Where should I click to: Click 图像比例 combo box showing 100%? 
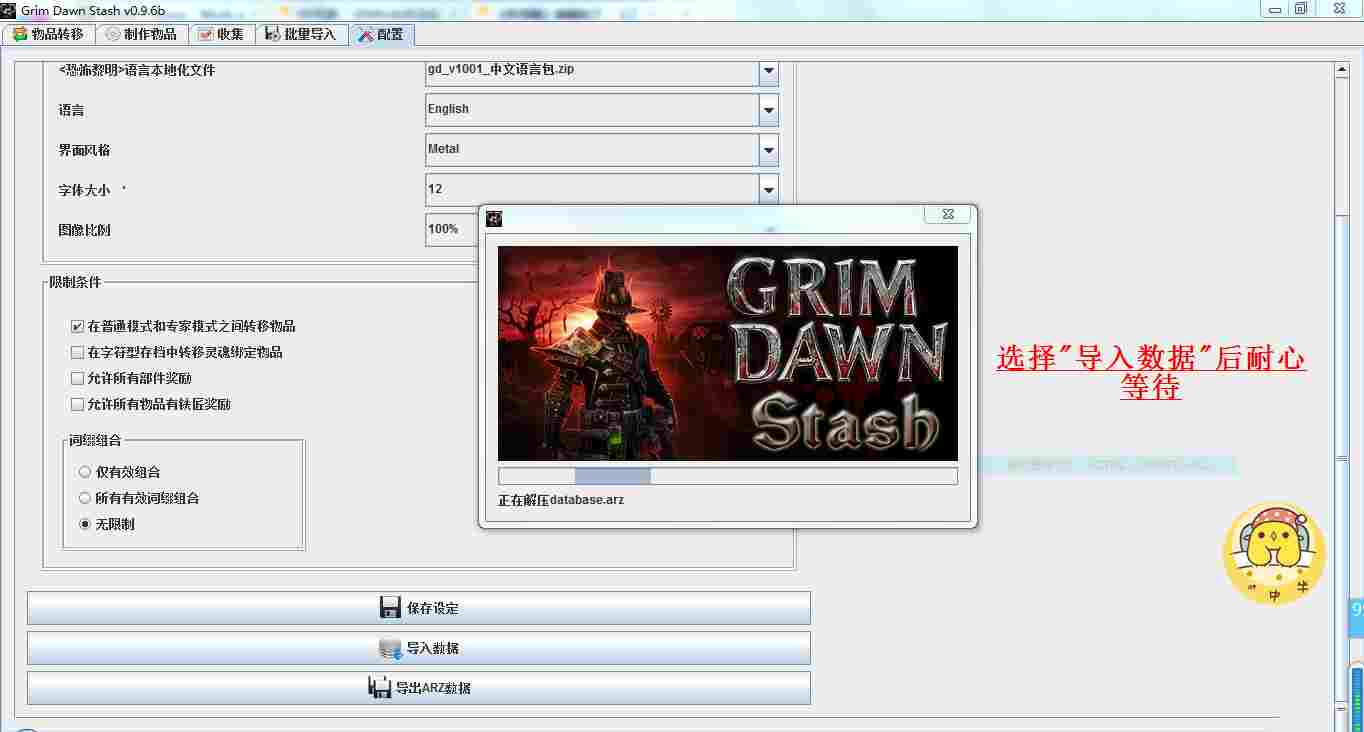tap(452, 229)
